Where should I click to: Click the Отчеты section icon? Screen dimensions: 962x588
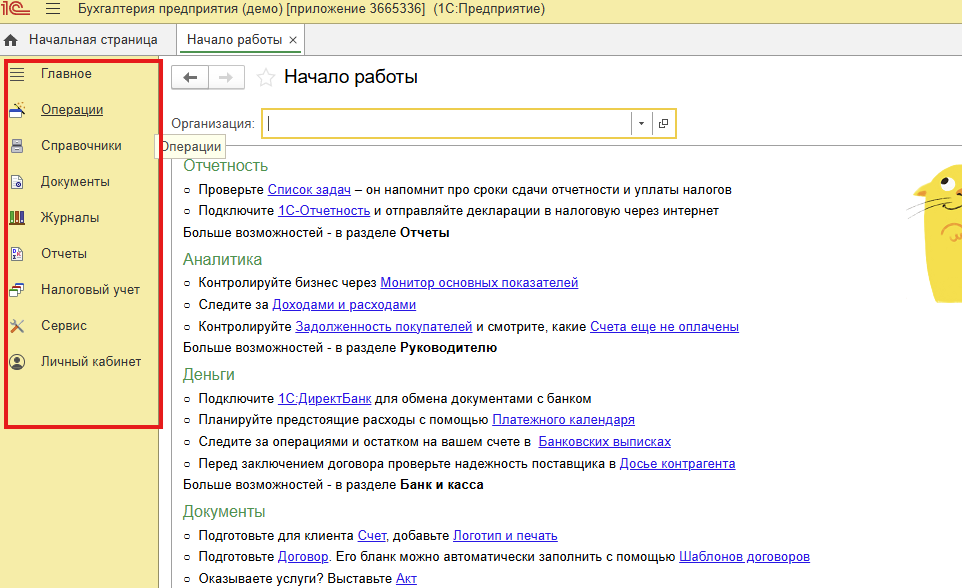tap(17, 254)
